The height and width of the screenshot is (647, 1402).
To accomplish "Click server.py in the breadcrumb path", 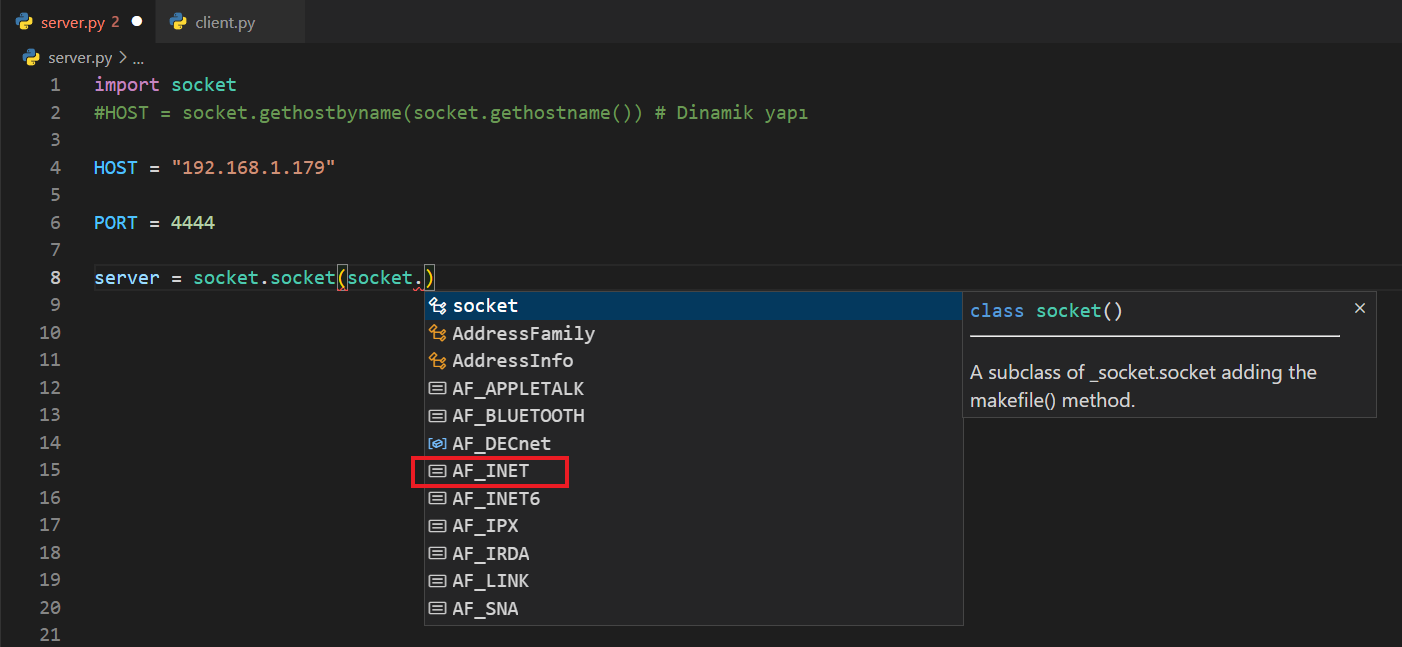I will tap(82, 59).
